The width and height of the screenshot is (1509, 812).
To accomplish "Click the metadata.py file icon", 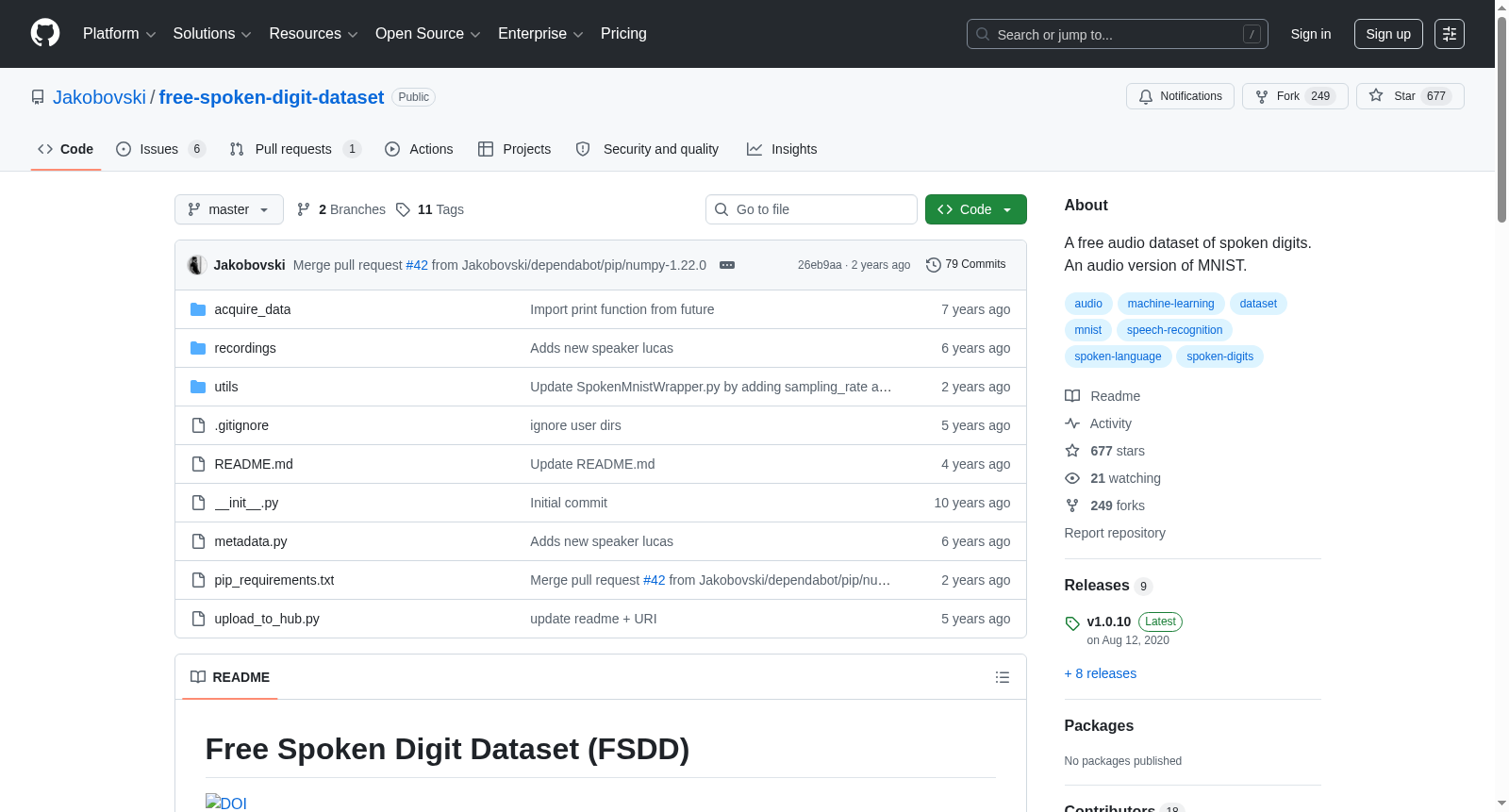I will pyautogui.click(x=198, y=541).
